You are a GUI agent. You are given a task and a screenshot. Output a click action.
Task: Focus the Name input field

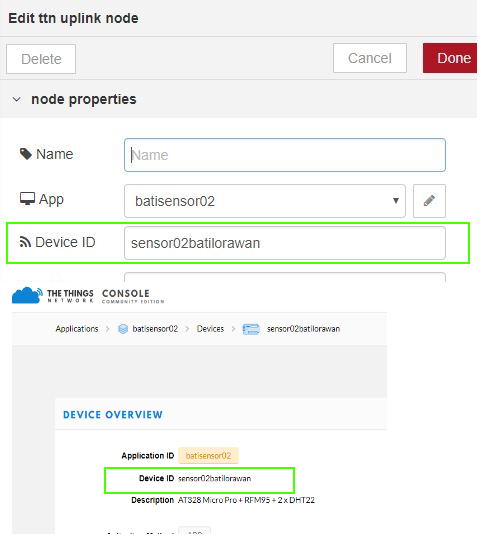coord(285,155)
